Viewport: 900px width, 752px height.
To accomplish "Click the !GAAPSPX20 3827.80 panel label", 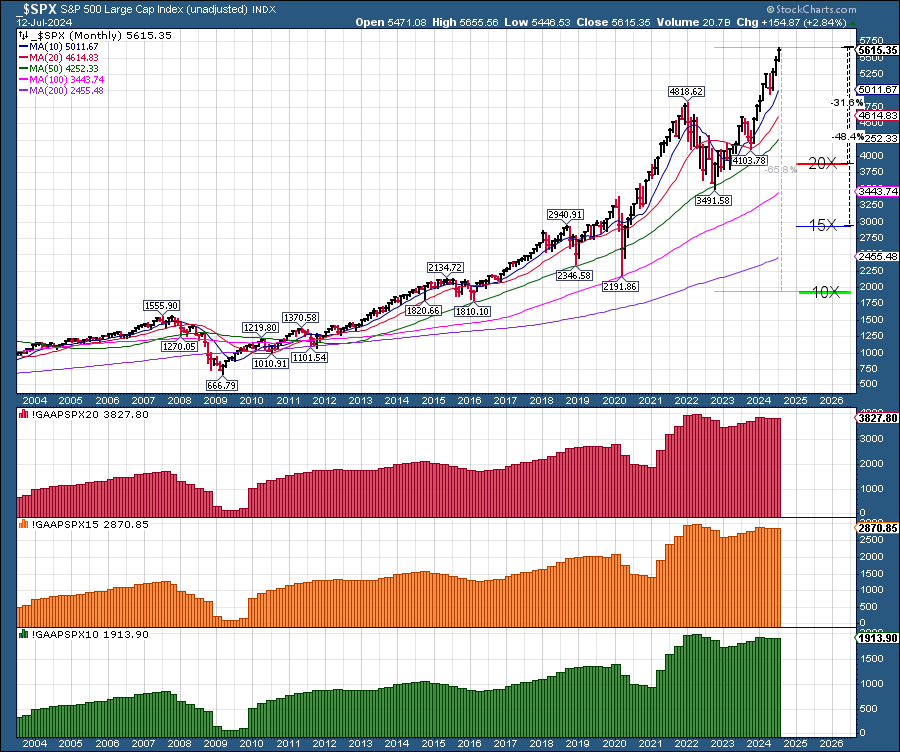I will (x=90, y=414).
